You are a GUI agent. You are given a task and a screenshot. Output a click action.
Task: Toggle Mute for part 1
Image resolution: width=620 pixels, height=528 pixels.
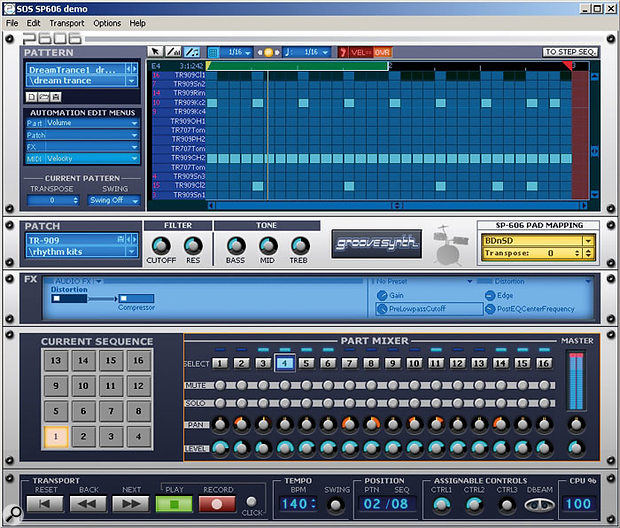click(220, 385)
